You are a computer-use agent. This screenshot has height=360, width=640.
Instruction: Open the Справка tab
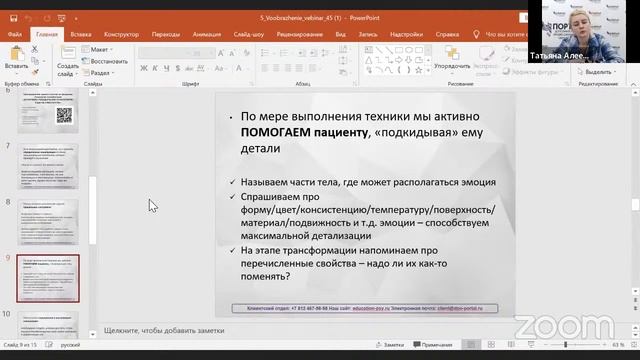447,35
